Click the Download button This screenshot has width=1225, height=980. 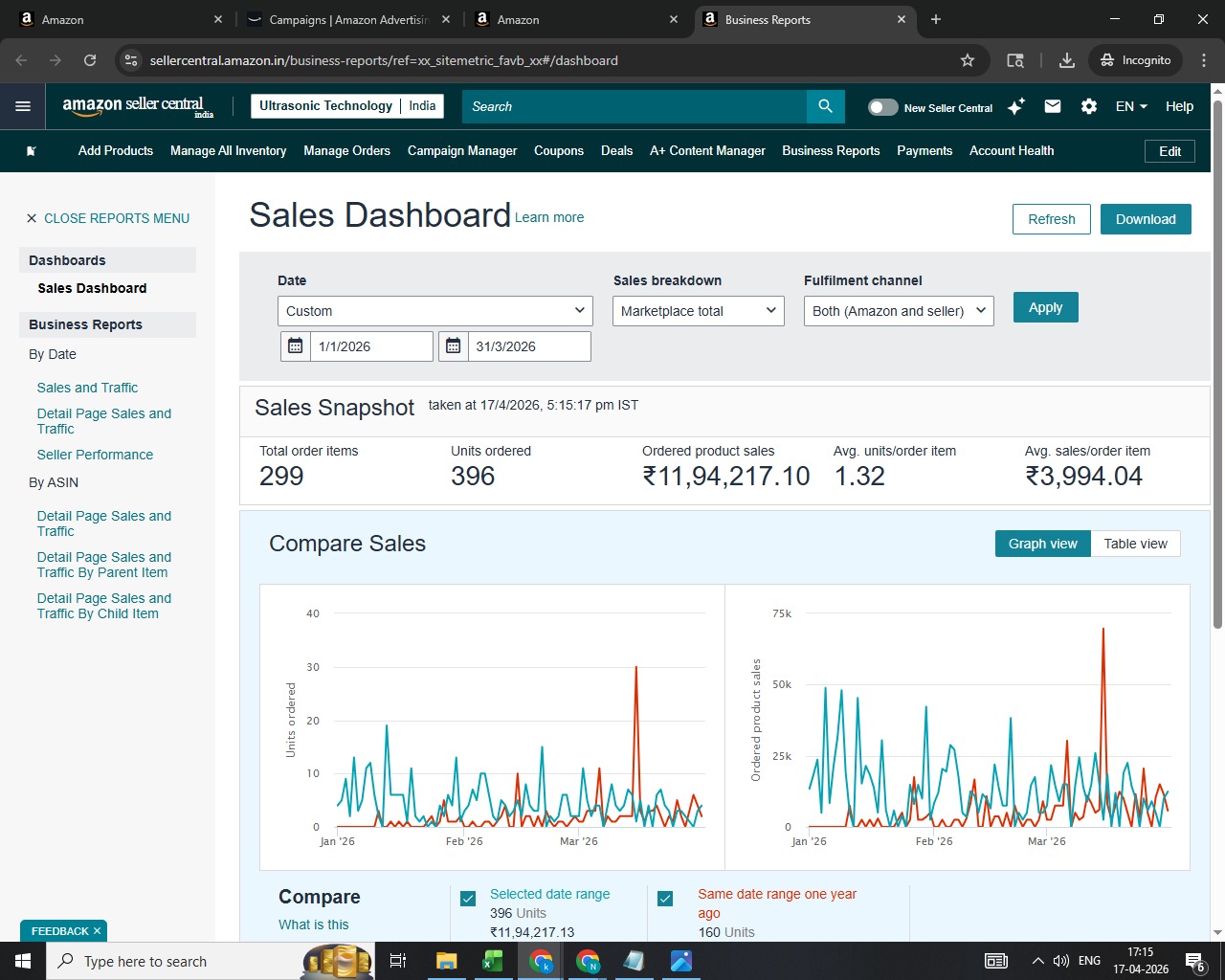click(x=1146, y=219)
